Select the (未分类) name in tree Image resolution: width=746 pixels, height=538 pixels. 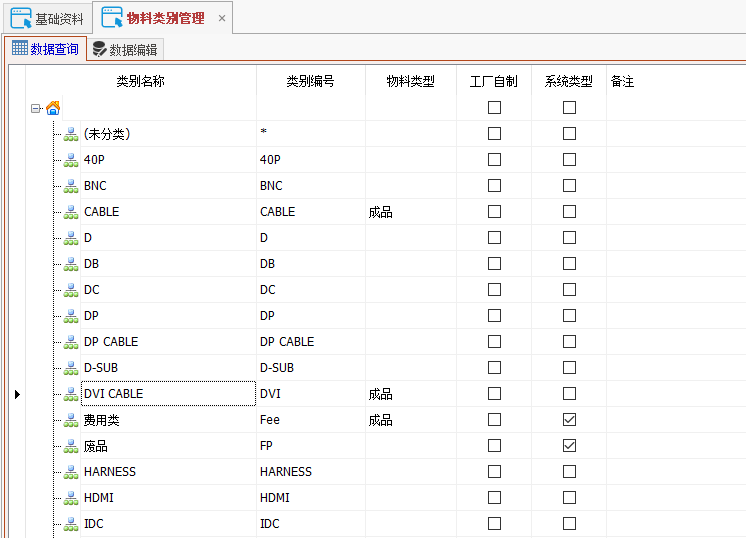[107, 134]
